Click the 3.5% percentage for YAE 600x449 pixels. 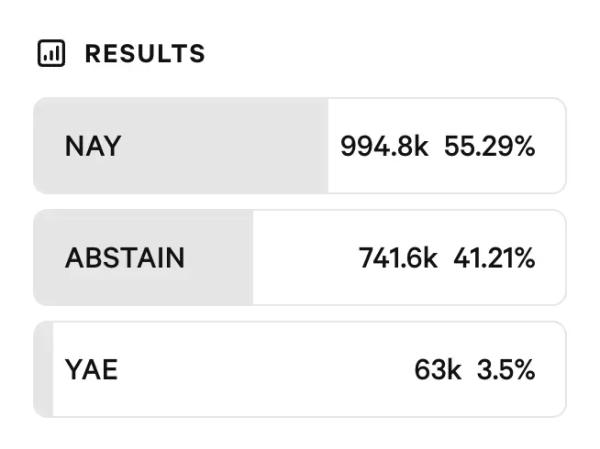(506, 370)
